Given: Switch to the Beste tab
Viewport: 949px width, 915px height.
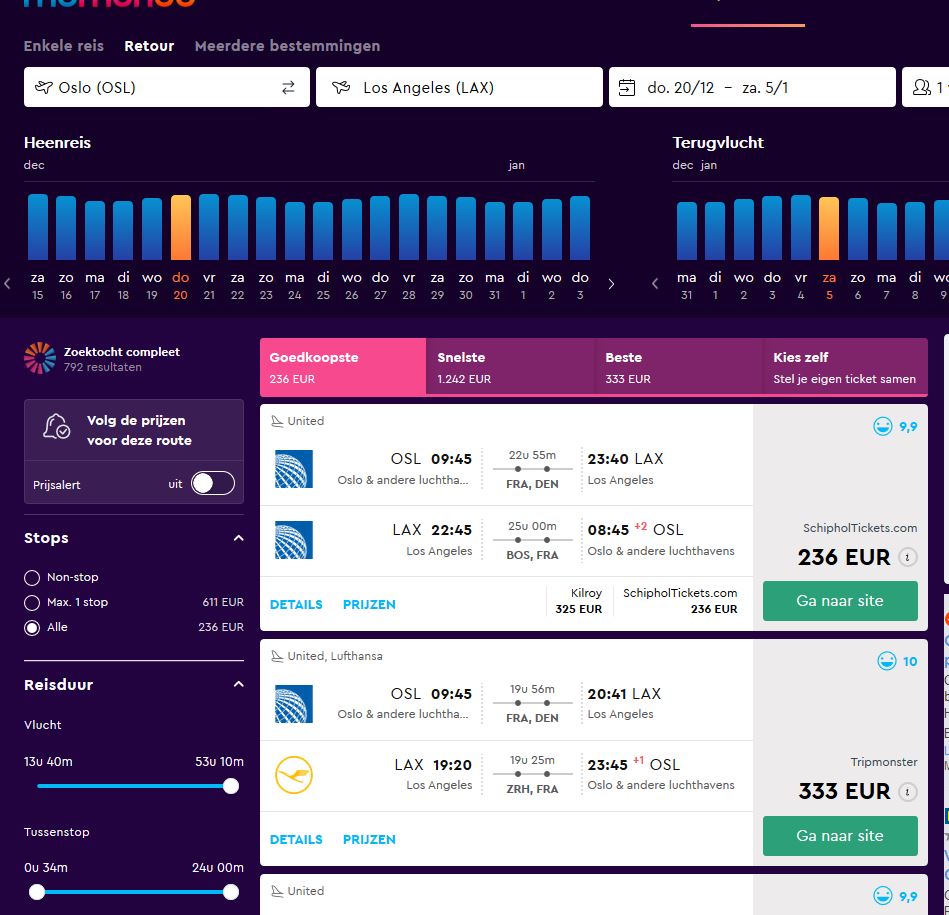Looking at the screenshot, I should pyautogui.click(x=678, y=367).
